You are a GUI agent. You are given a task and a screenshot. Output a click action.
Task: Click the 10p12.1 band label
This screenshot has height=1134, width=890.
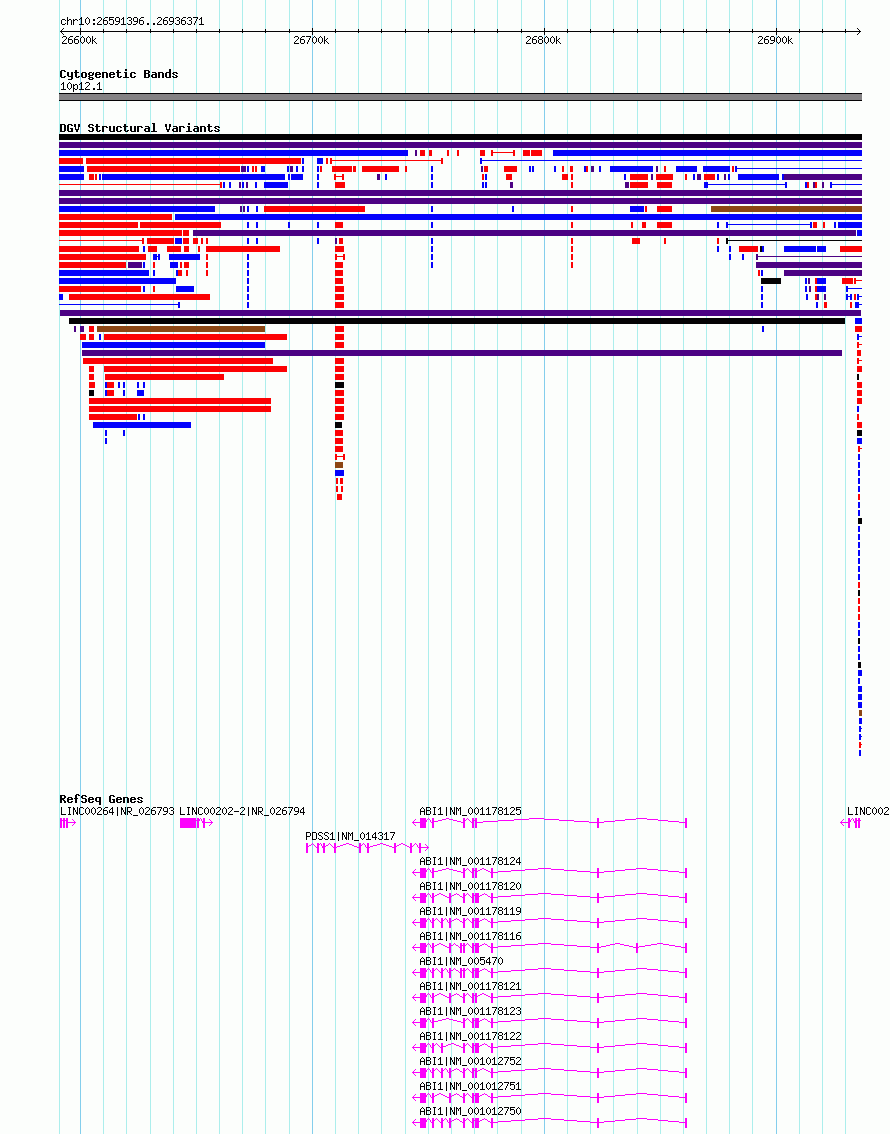coord(81,86)
